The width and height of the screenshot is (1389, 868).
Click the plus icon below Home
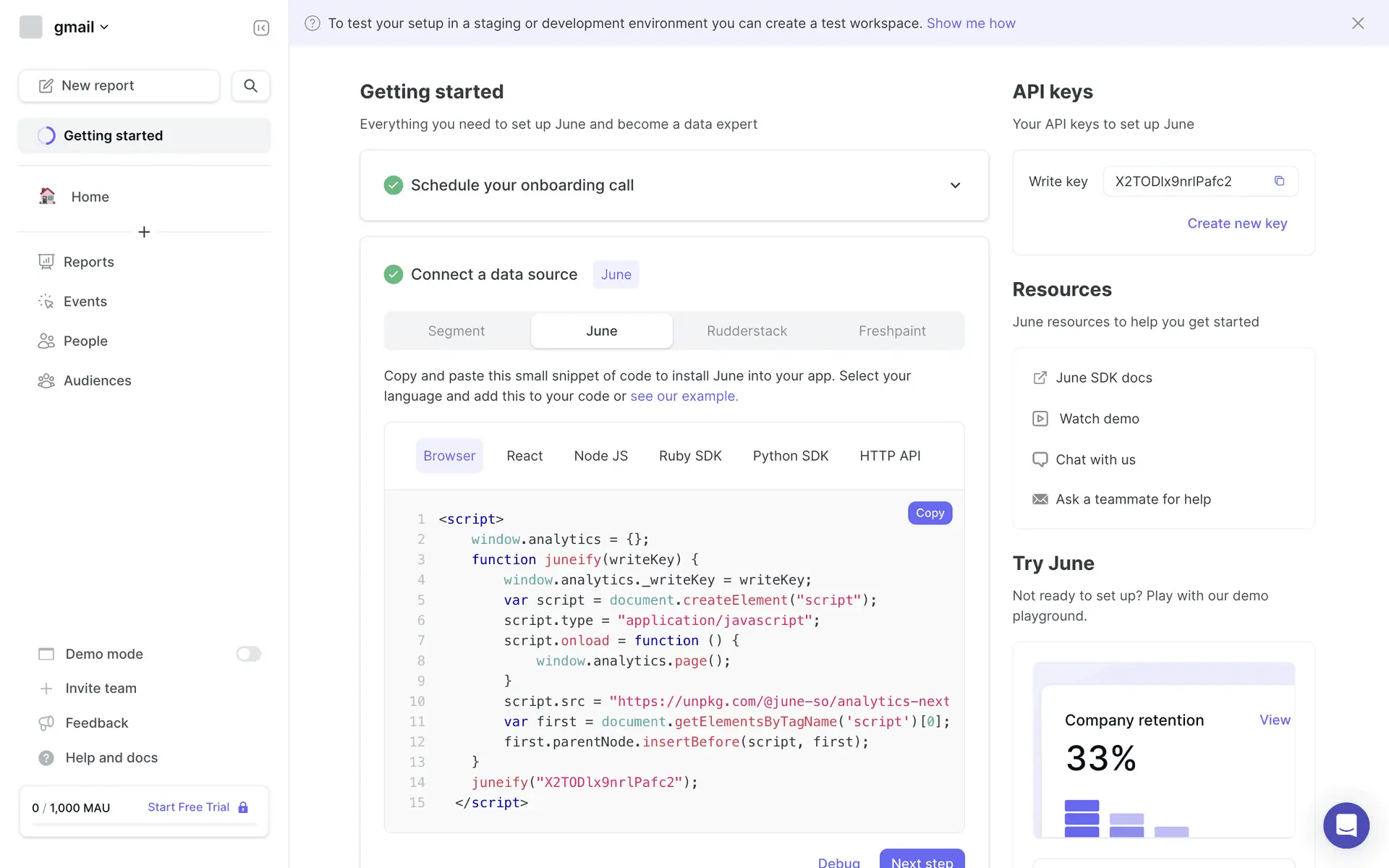144,232
